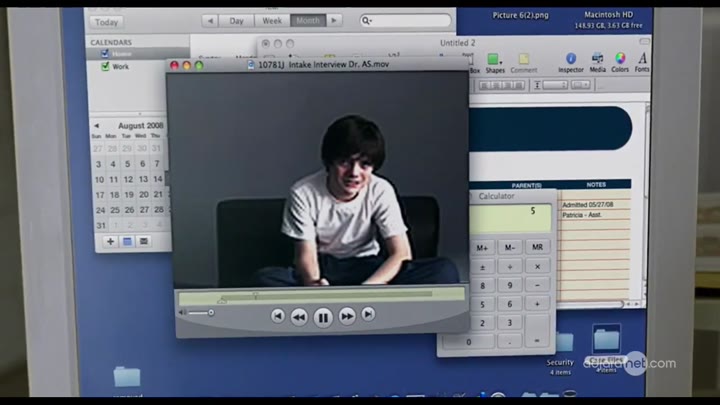The width and height of the screenshot is (720, 405).
Task: Expand the Shapes dropdown
Action: [495, 62]
